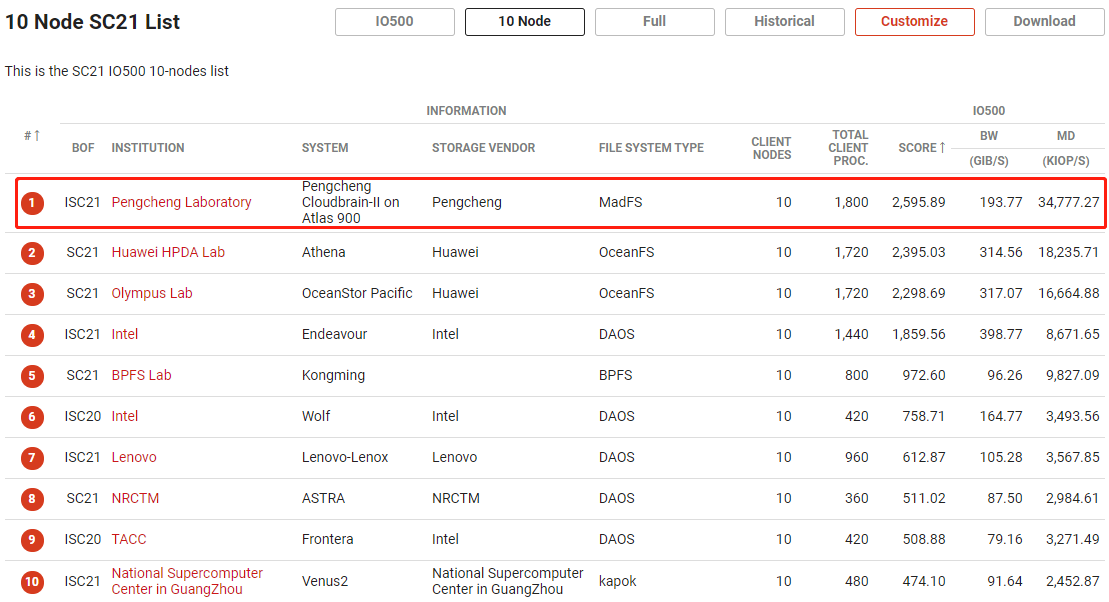Click the rank 7 circle badge
The height and width of the screenshot is (602, 1109).
[32, 458]
